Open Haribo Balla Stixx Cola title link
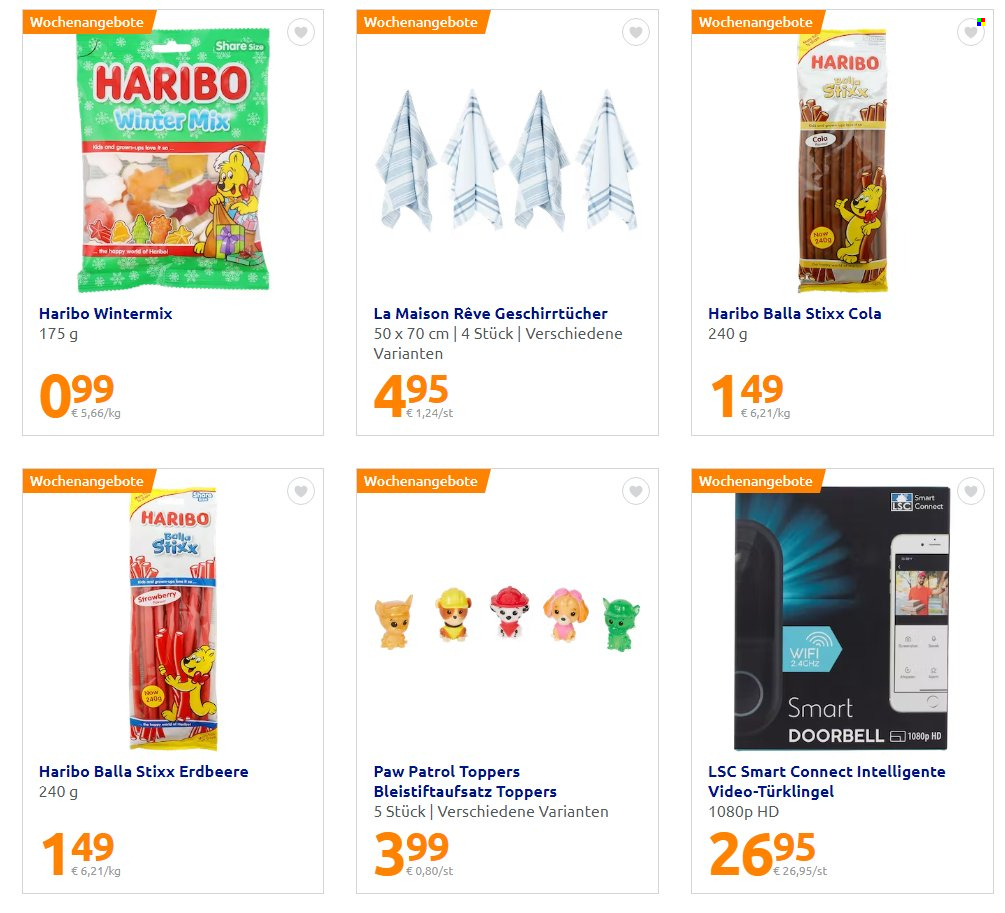The image size is (1005, 913). point(795,314)
